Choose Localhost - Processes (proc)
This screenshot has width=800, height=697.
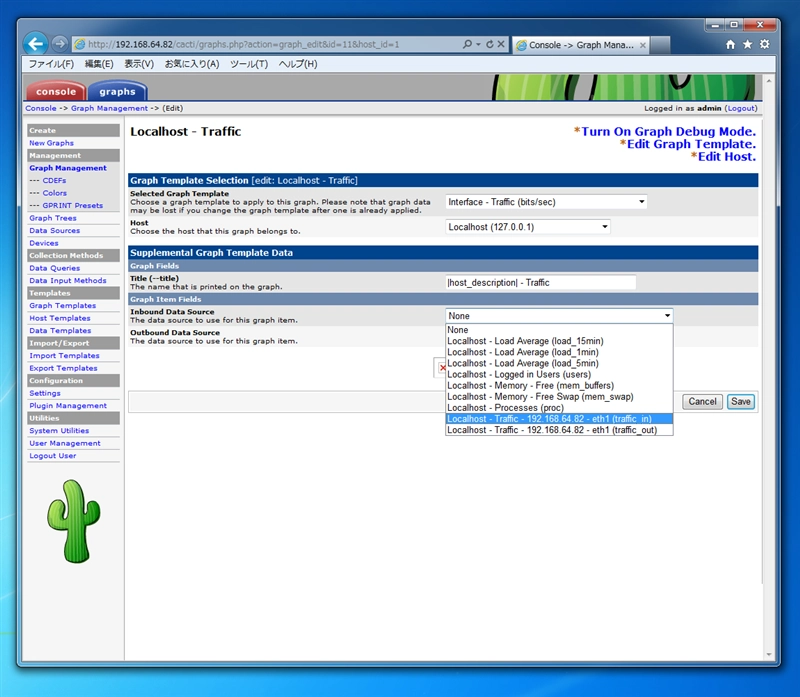click(559, 408)
